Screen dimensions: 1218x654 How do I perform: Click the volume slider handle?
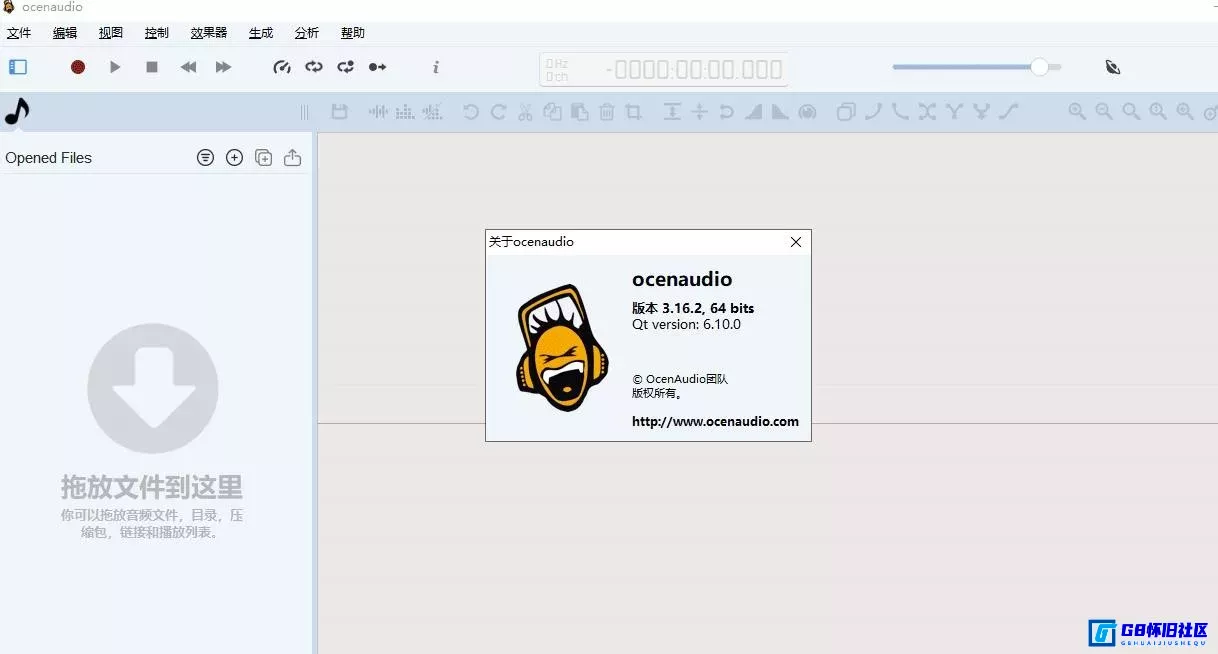1040,67
